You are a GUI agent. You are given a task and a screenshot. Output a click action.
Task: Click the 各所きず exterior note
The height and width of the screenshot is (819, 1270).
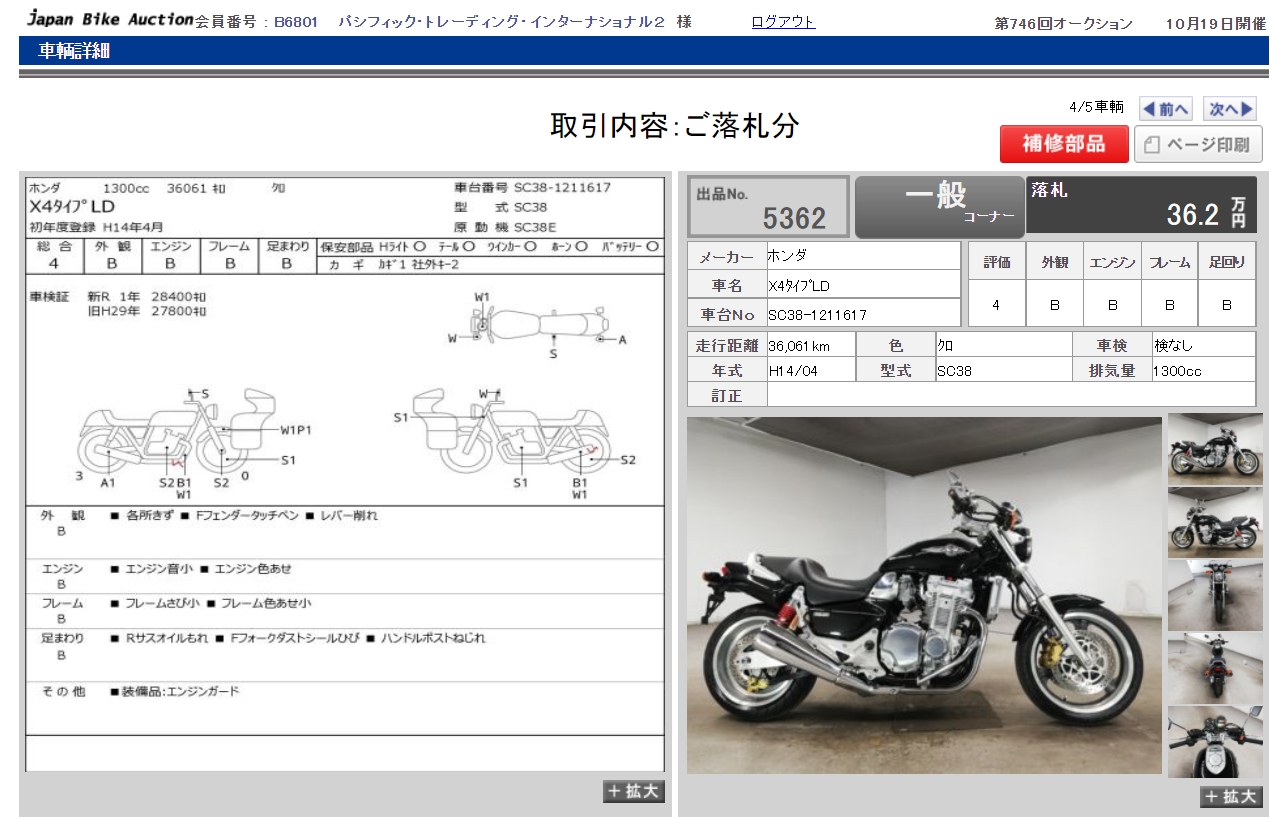[x=142, y=515]
